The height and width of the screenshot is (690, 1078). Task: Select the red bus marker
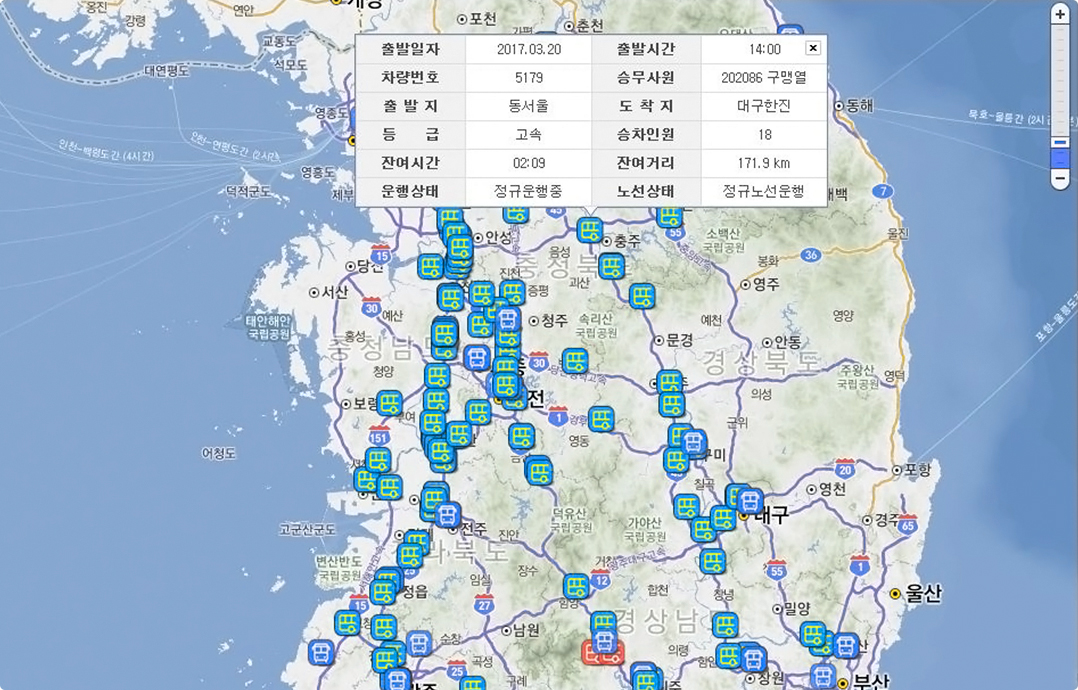point(602,651)
